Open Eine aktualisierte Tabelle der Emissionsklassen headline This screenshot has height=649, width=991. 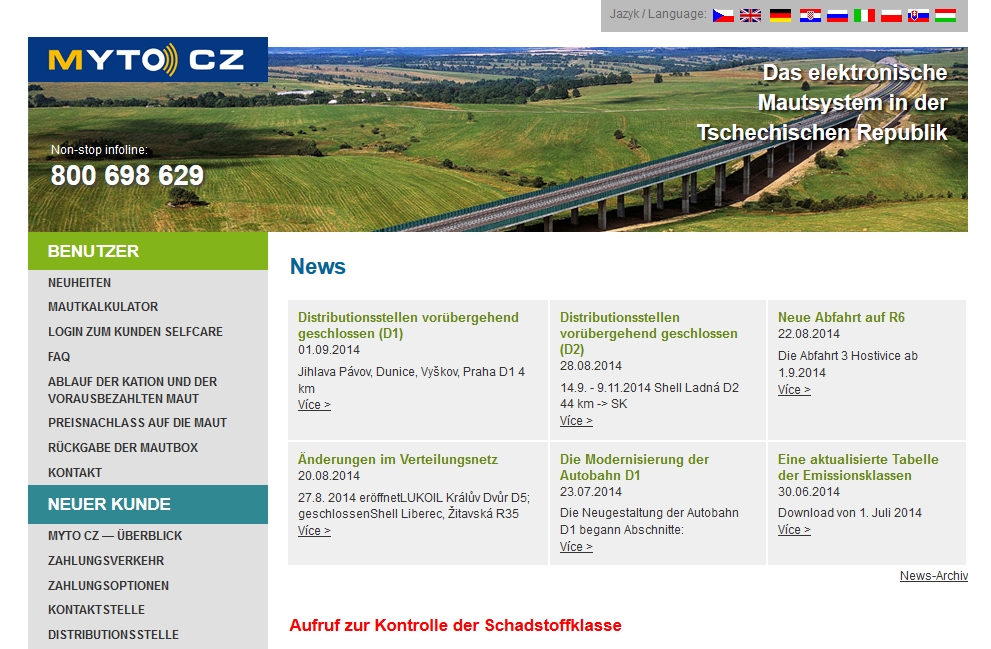(858, 467)
